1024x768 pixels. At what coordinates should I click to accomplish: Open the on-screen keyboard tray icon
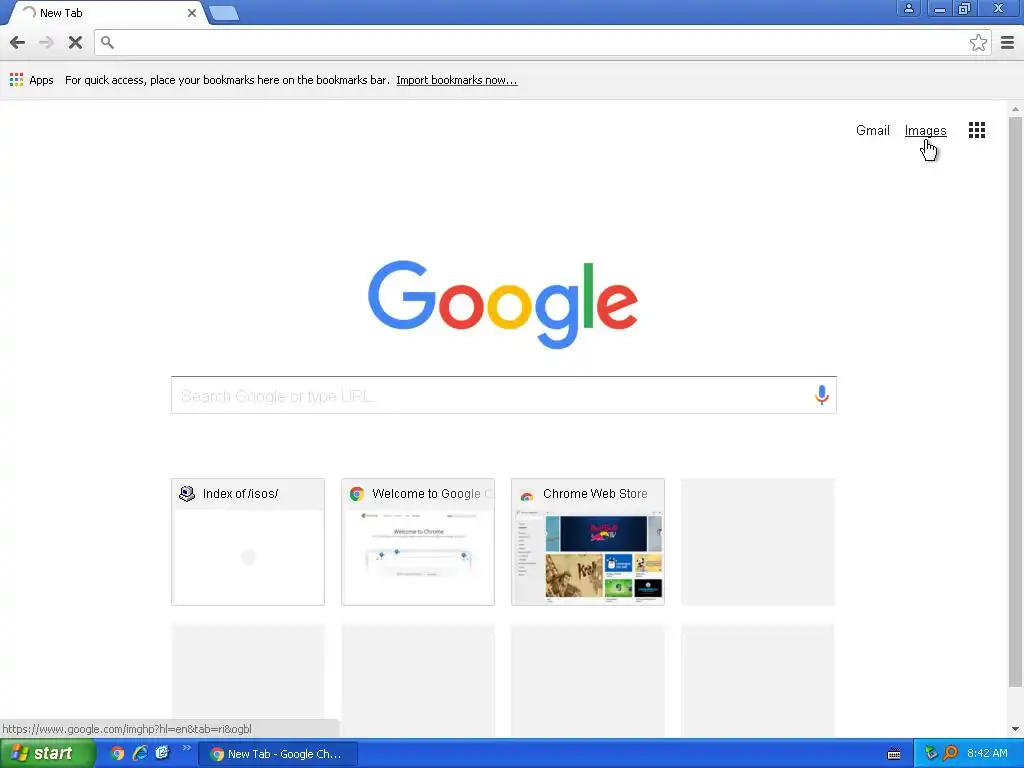pyautogui.click(x=894, y=754)
